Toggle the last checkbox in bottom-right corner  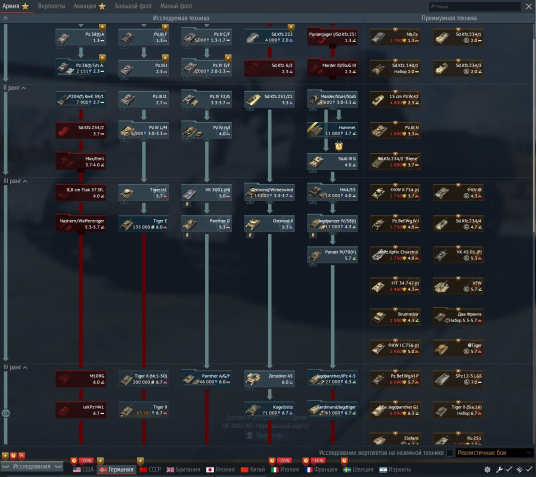click(529, 469)
